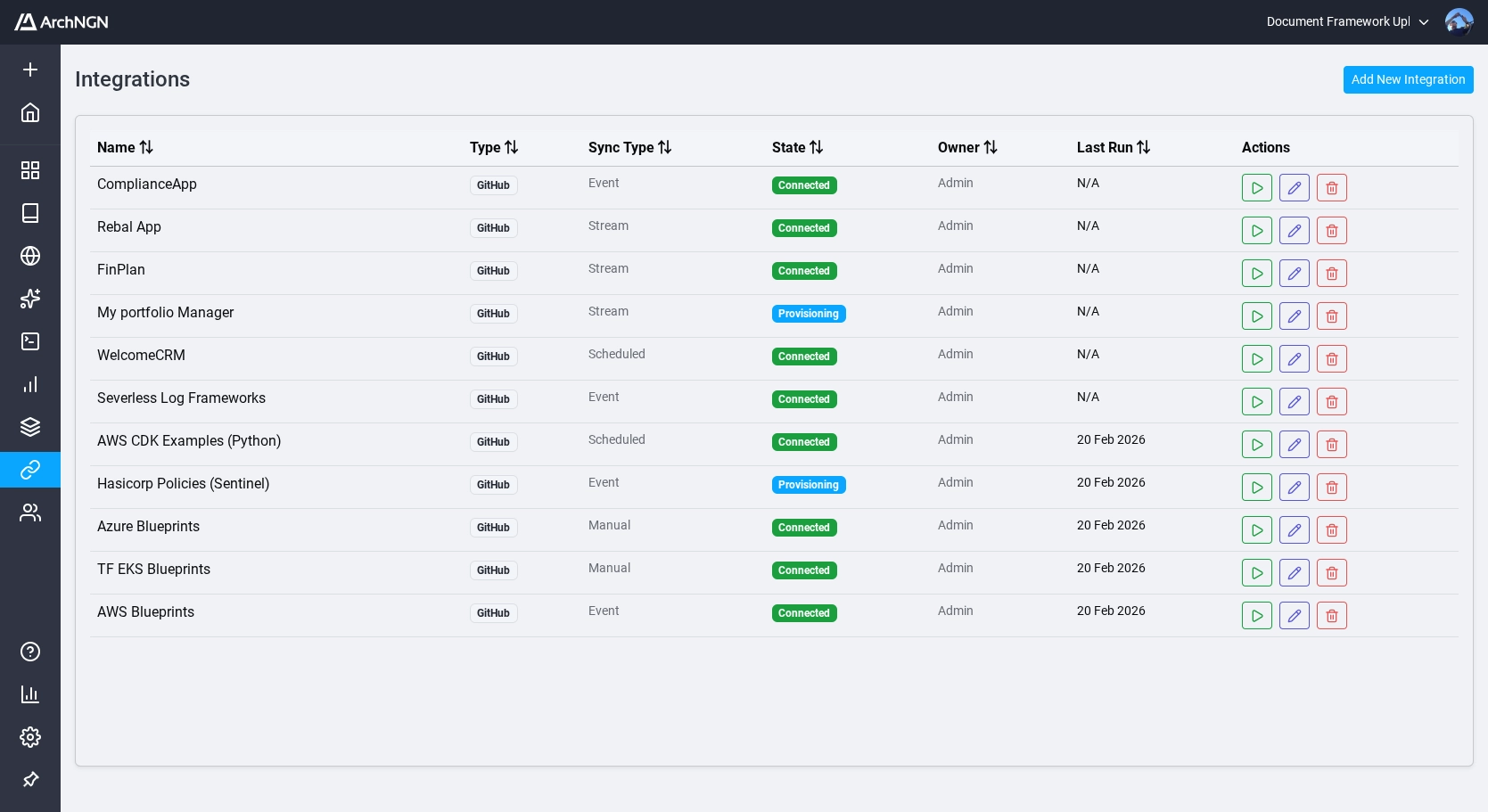Screen dimensions: 1488x812
Task: Open the Settings gear in sidebar
Action: coord(30,737)
